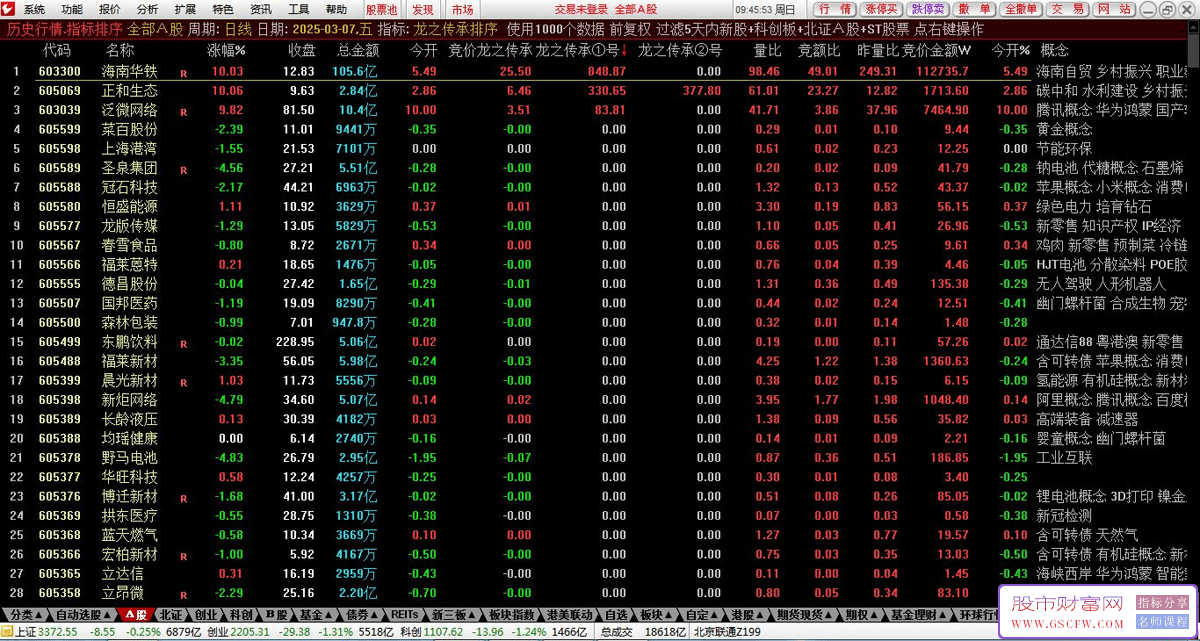Select the A股 tab
This screenshot has width=1200, height=641.
[x=135, y=614]
